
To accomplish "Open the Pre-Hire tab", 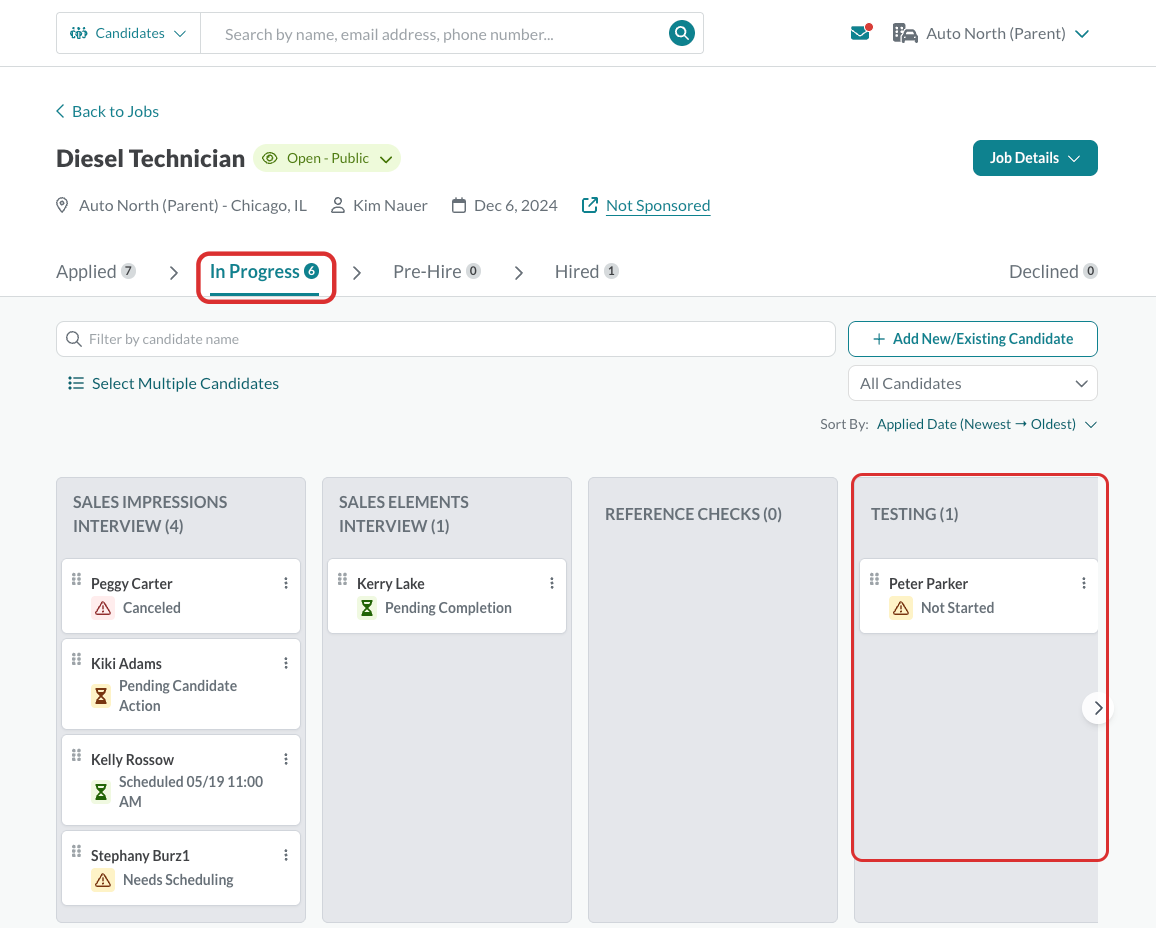I will pyautogui.click(x=437, y=271).
